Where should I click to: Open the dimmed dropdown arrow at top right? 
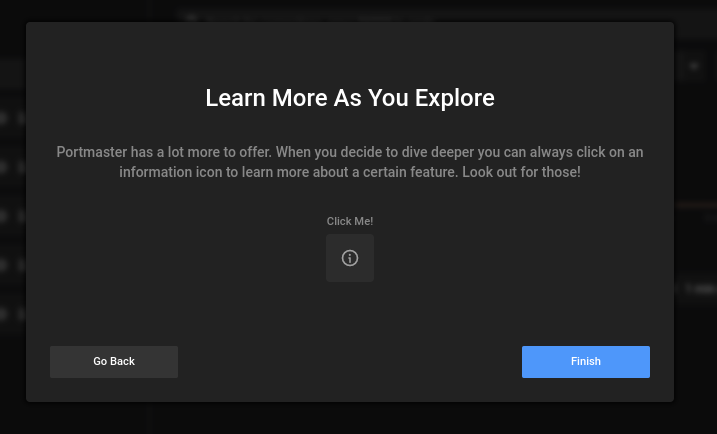point(694,66)
